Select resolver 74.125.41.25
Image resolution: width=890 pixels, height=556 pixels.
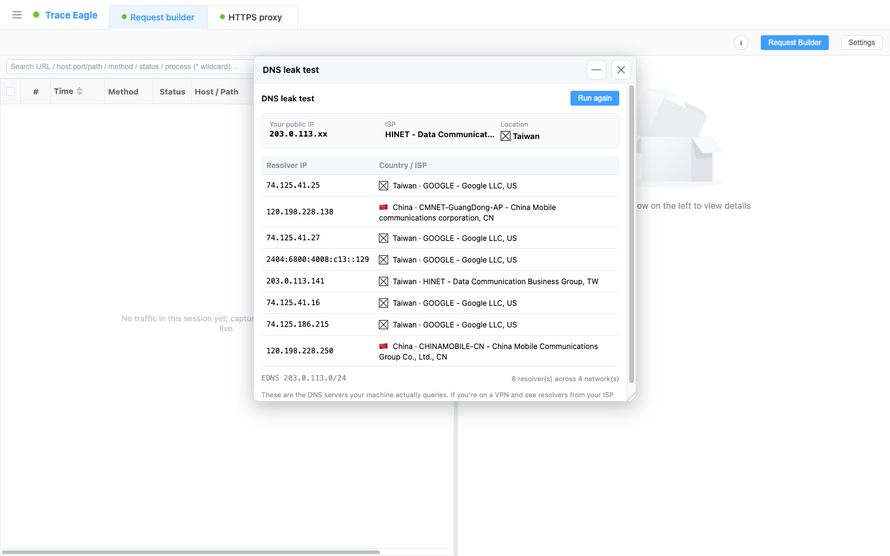tap(293, 185)
